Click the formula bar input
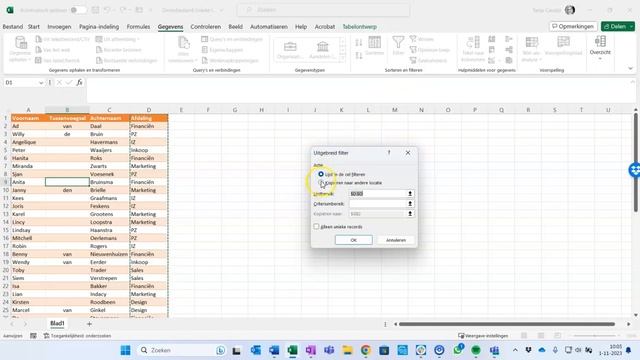Screen dimensions: 640x360 point(357,90)
